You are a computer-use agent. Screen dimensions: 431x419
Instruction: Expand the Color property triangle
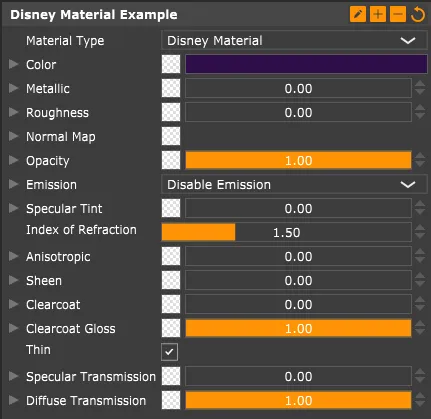pos(13,64)
